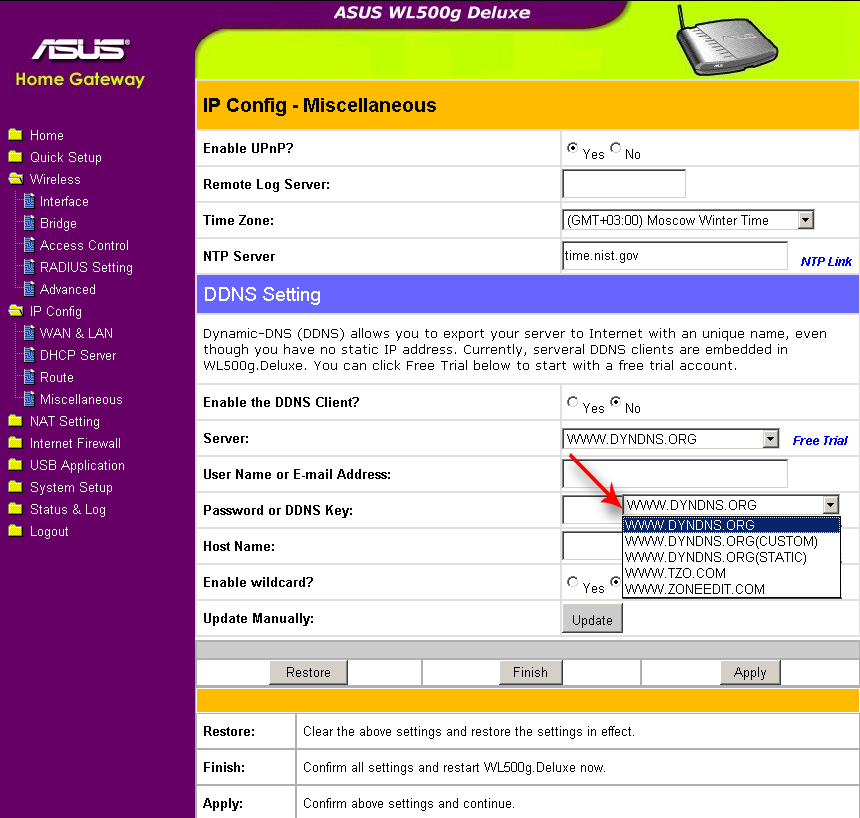The image size is (860, 818).
Task: Open the WAN & LAN page
Action: pos(76,333)
